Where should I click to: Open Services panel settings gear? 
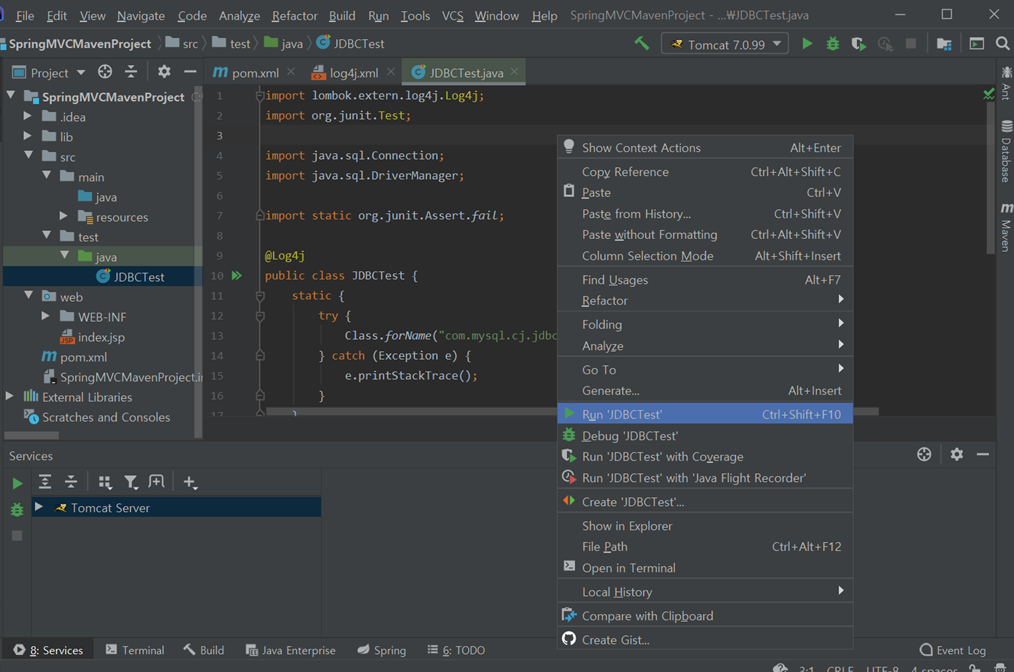click(x=956, y=454)
